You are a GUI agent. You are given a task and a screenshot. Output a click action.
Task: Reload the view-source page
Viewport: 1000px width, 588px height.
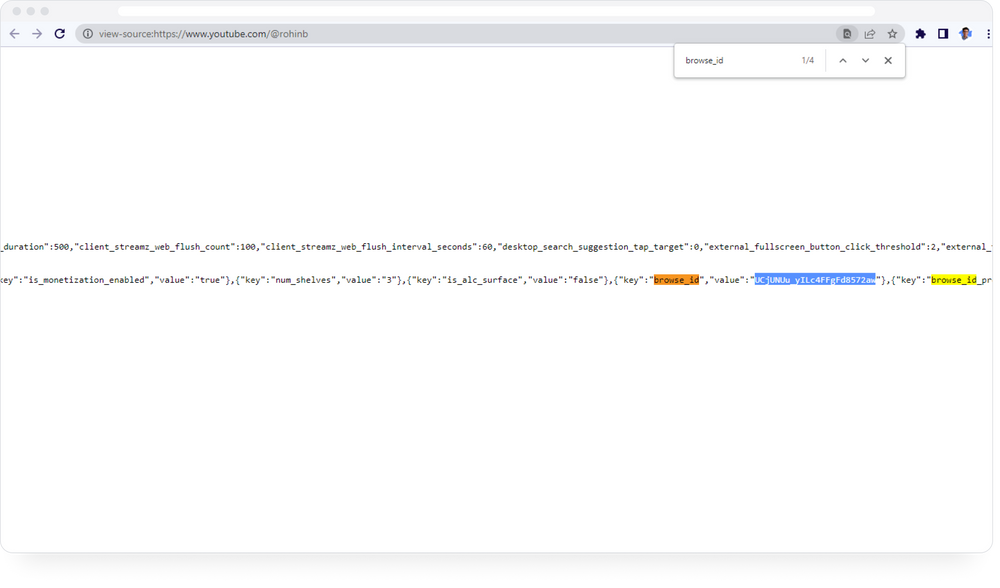point(60,34)
